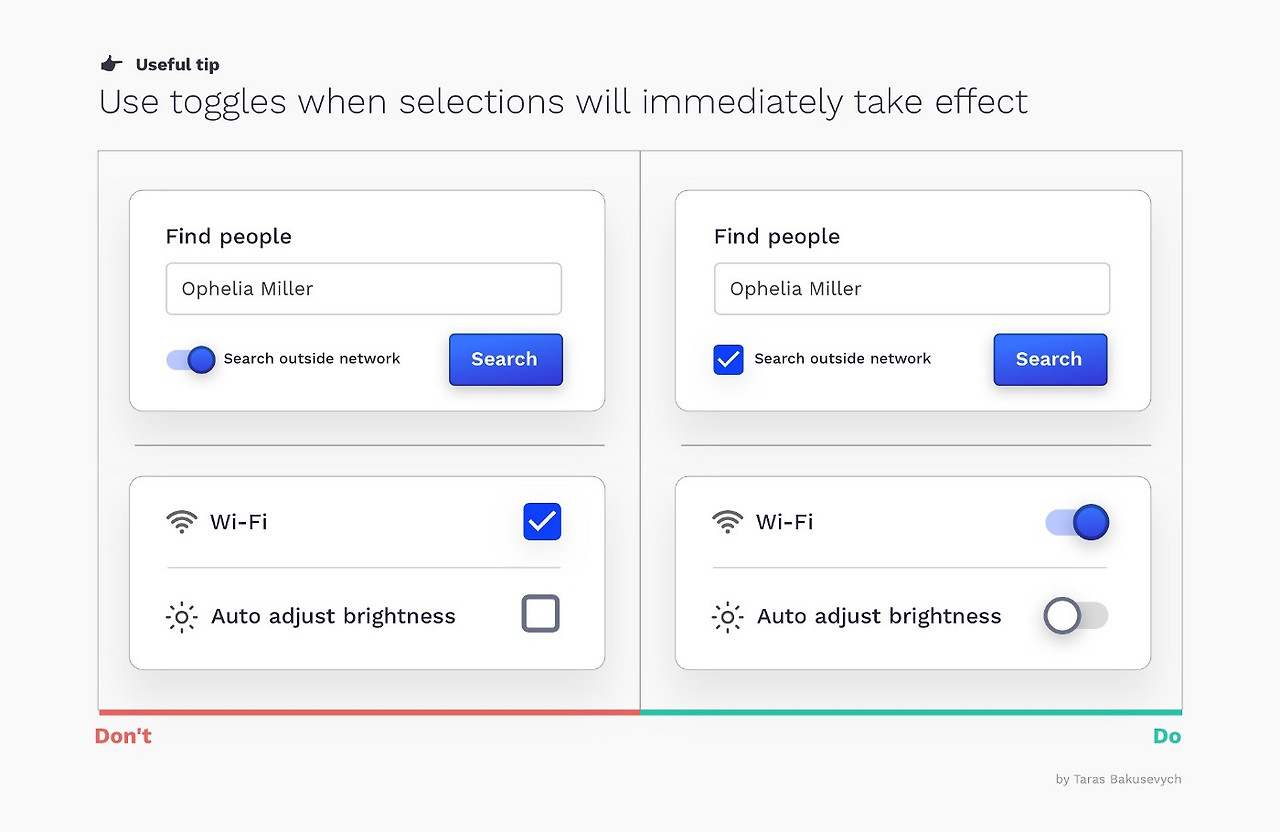Turn off the Wi-Fi toggle on Do side
1280x832 pixels.
tap(1077, 521)
